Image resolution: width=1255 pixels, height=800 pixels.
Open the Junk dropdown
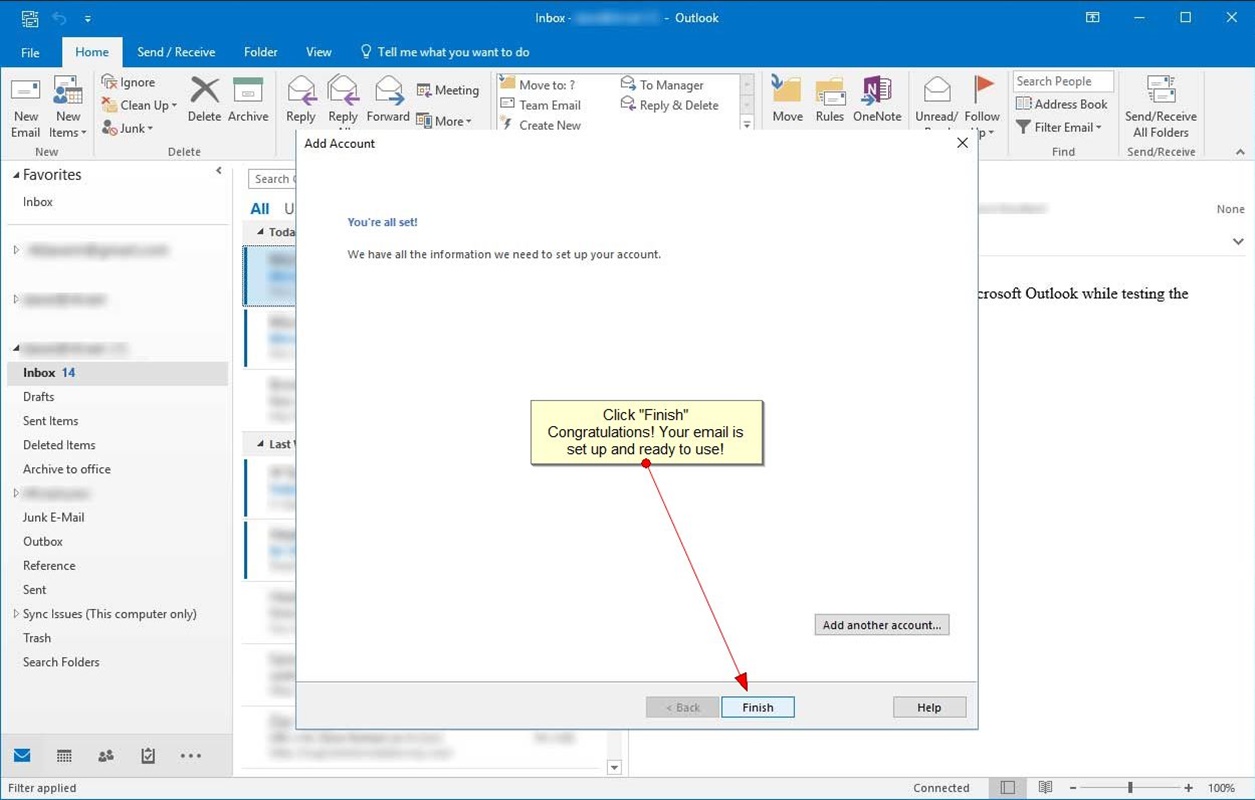coord(127,128)
